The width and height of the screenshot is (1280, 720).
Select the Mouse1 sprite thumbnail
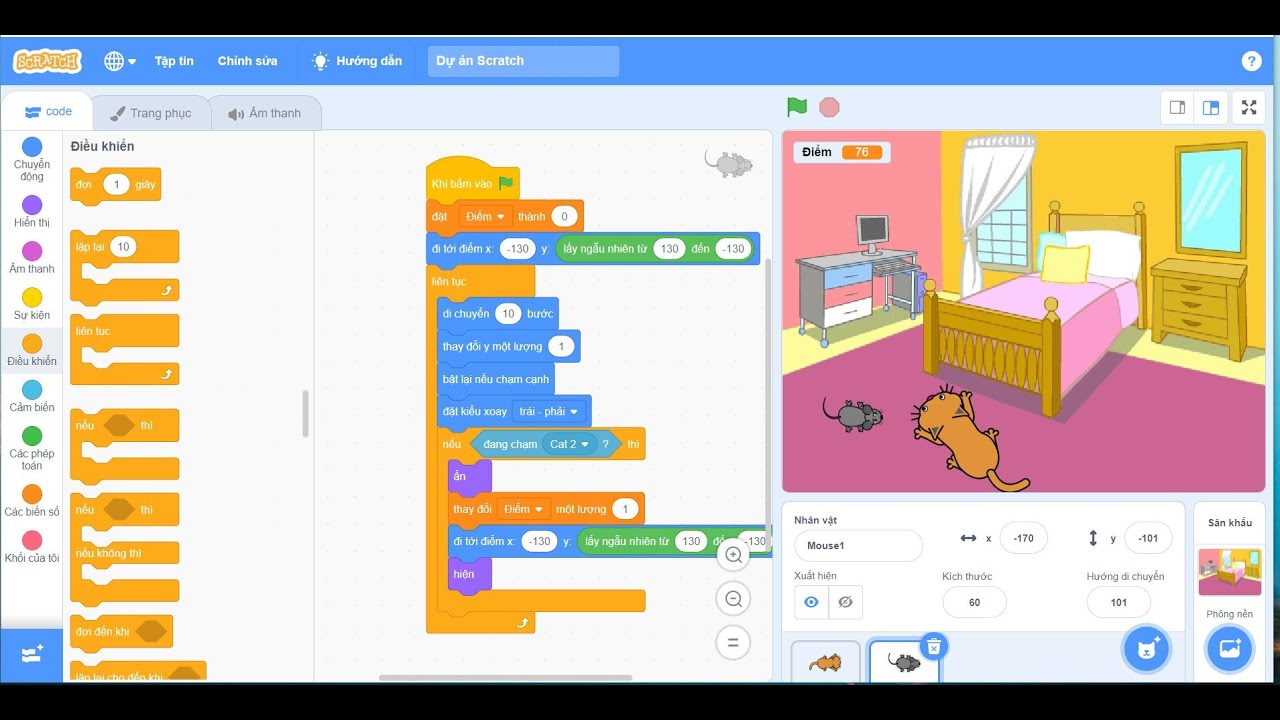[904, 662]
